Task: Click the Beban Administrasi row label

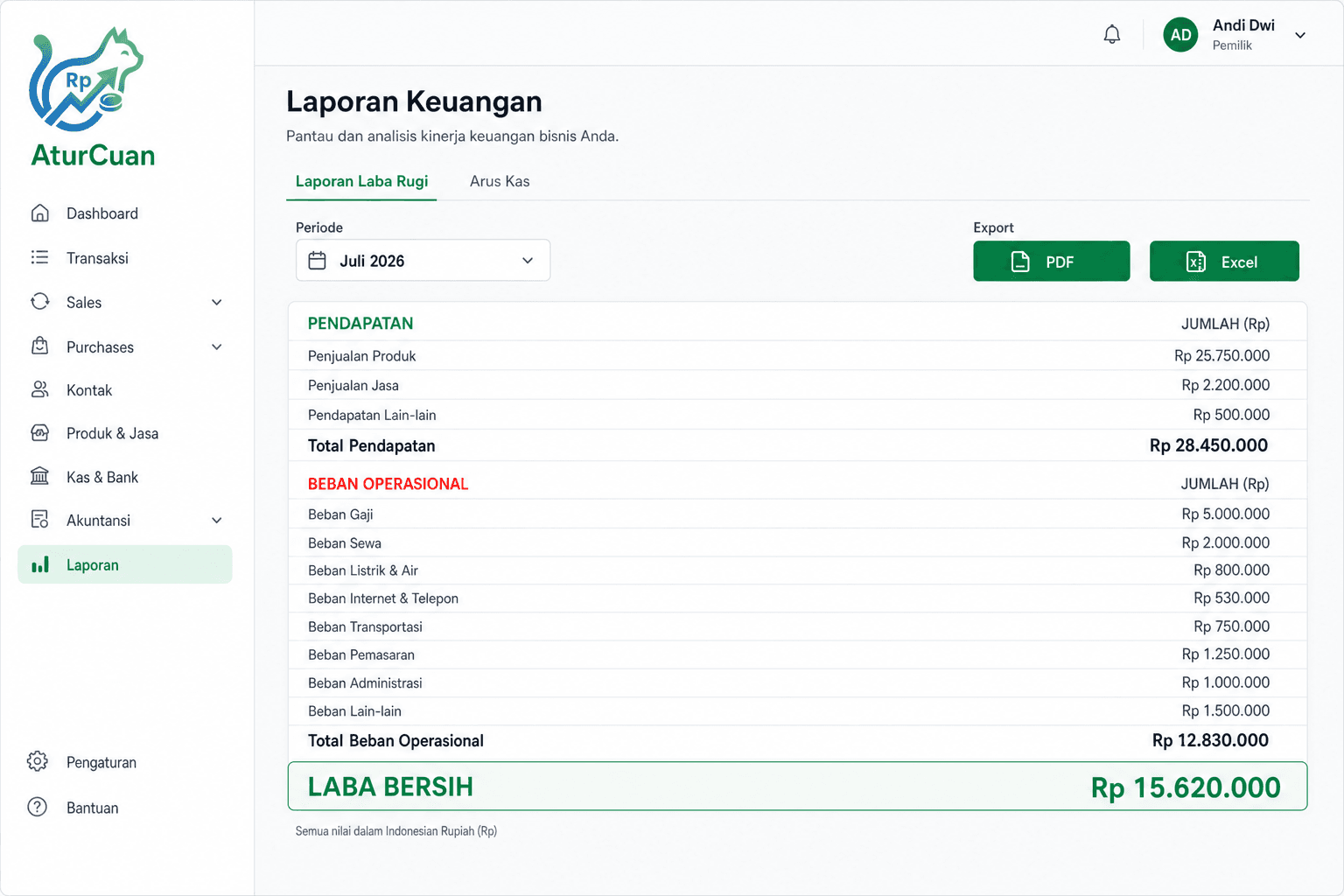Action: pyautogui.click(x=365, y=682)
